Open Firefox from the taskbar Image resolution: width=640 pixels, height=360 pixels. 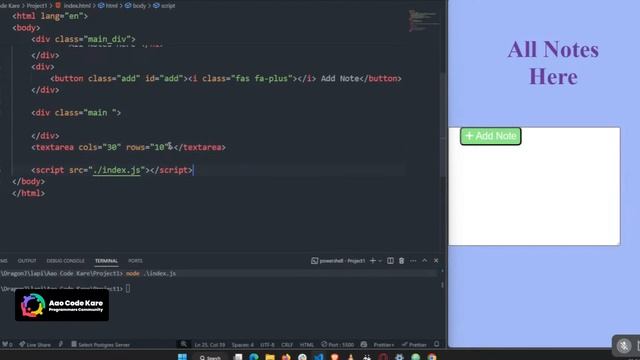tap(286, 357)
